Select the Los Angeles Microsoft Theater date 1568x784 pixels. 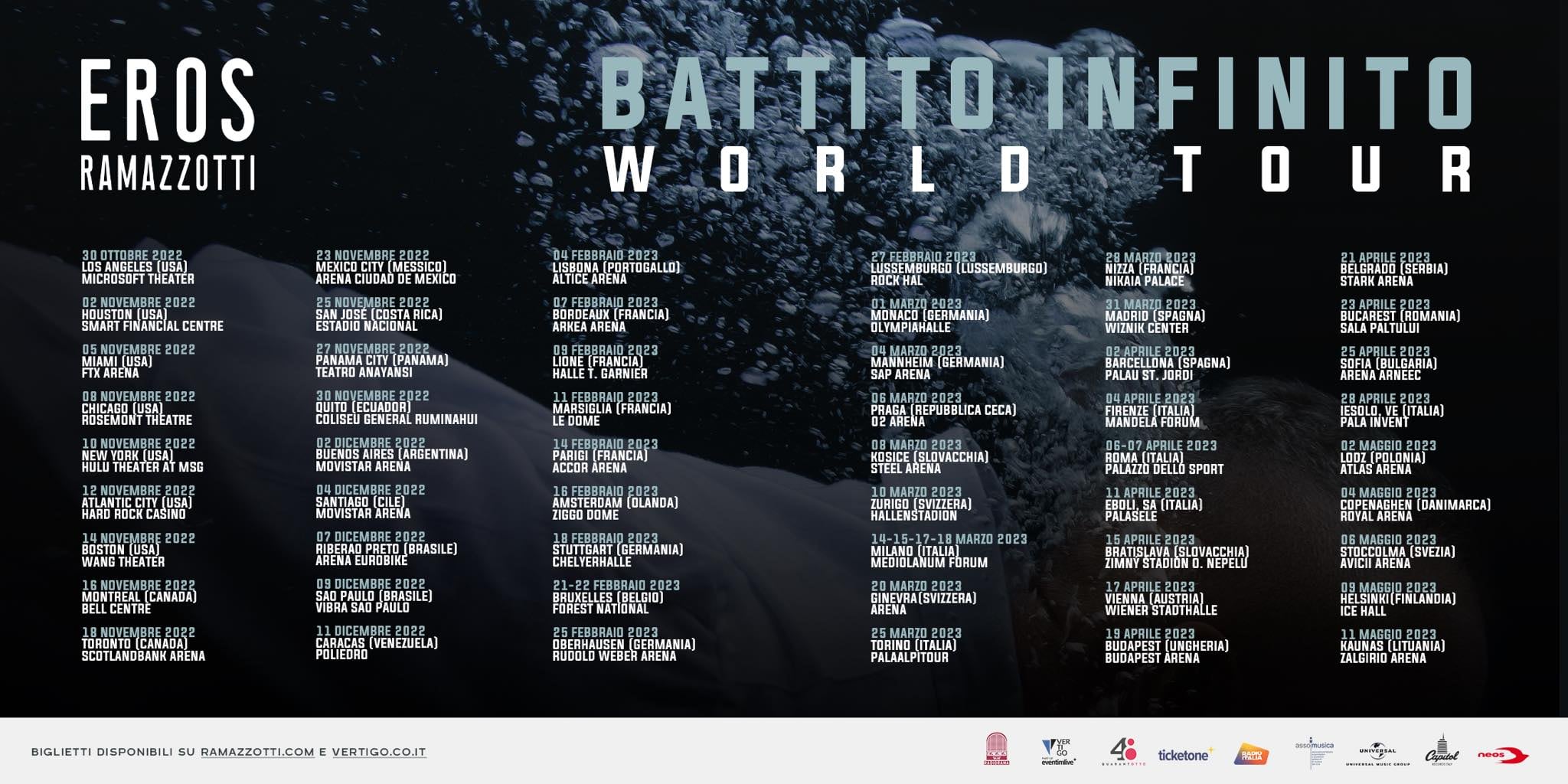138,267
